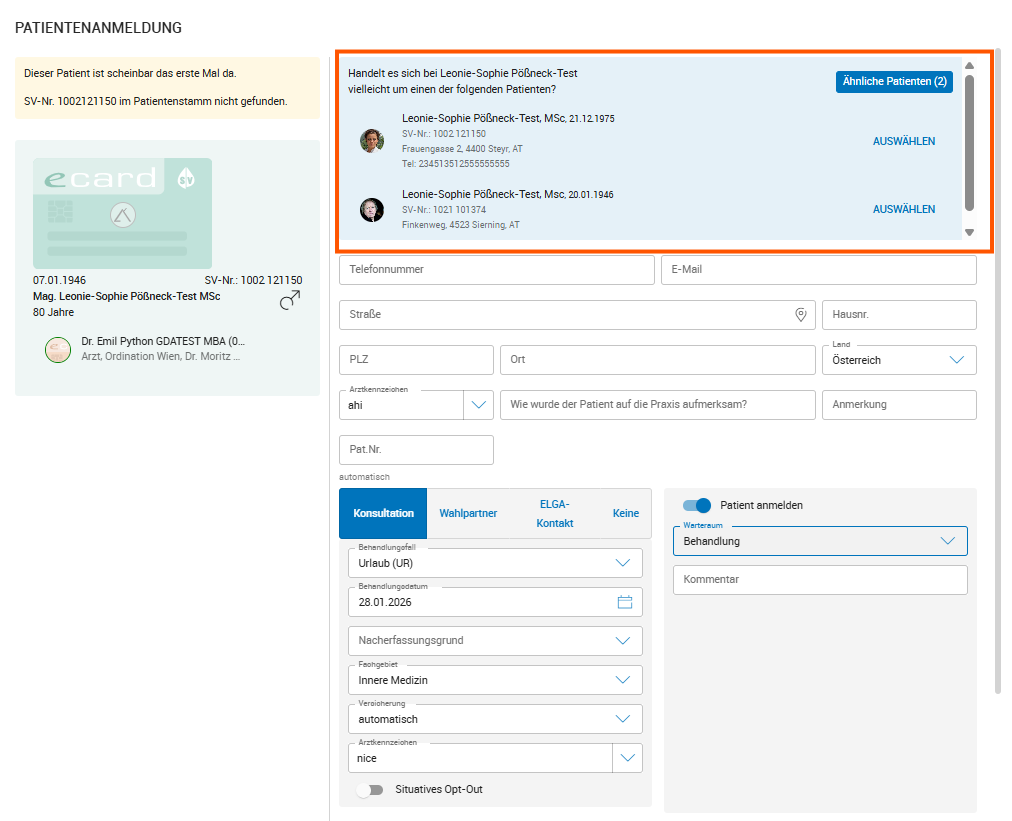
Task: Click the male gender symbol icon
Action: point(290,299)
